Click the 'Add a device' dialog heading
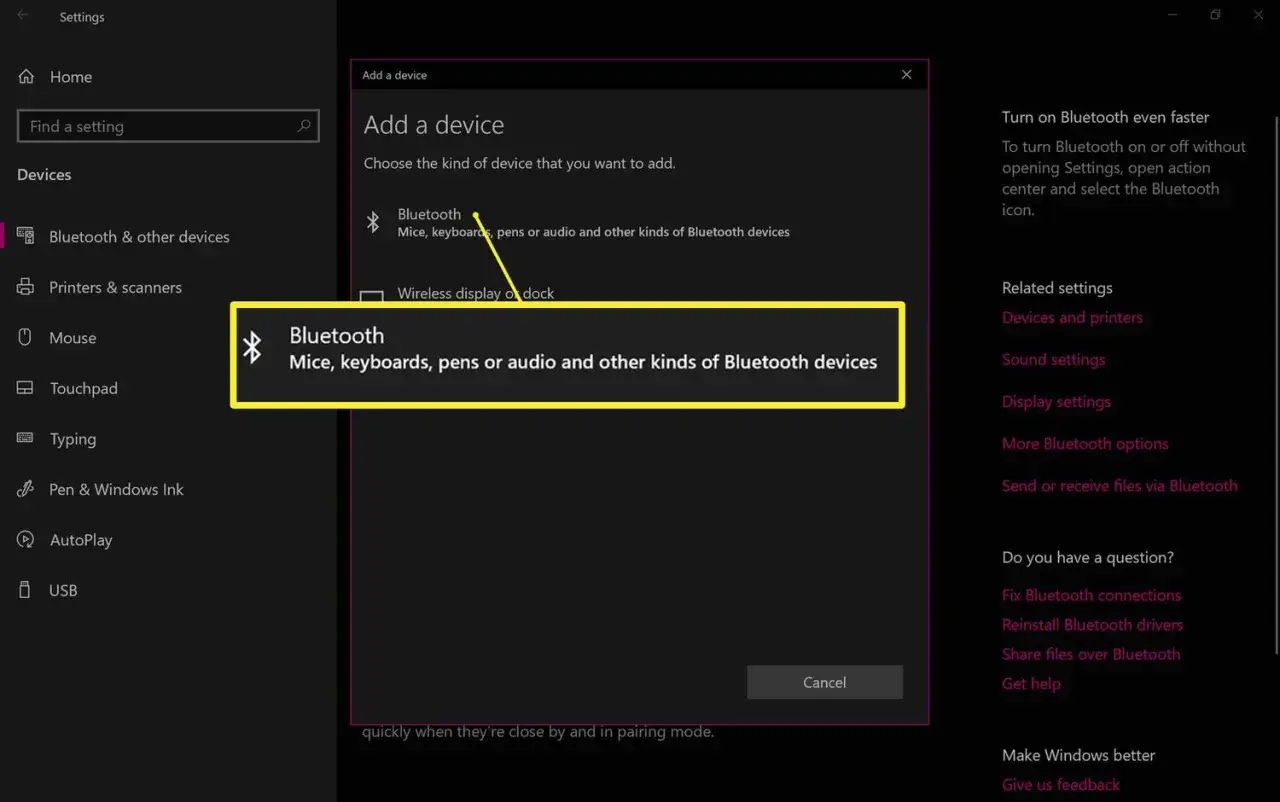Viewport: 1280px width, 802px height. (x=434, y=125)
